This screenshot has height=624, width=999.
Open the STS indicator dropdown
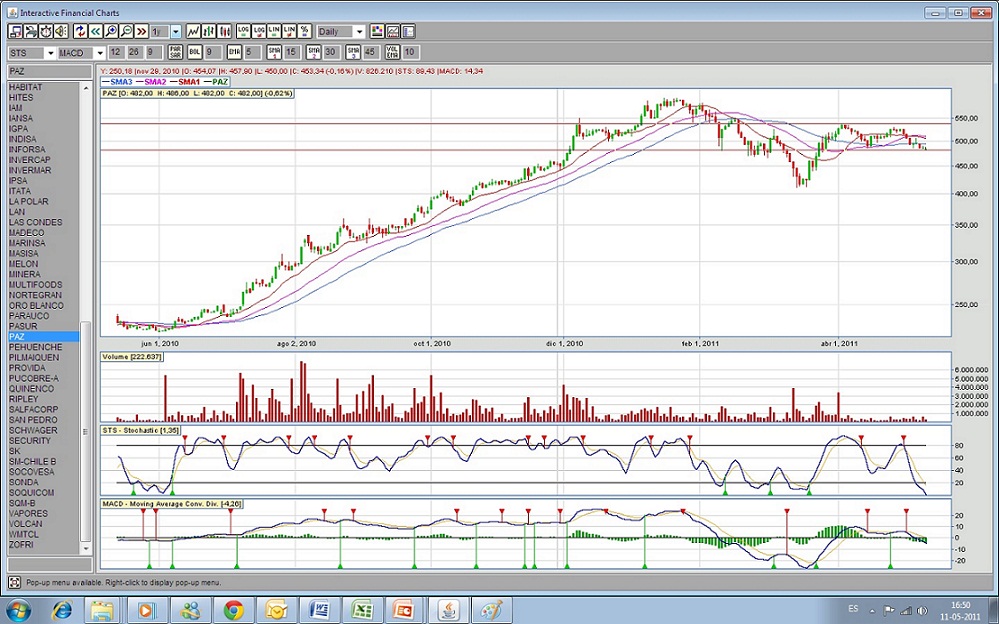50,52
